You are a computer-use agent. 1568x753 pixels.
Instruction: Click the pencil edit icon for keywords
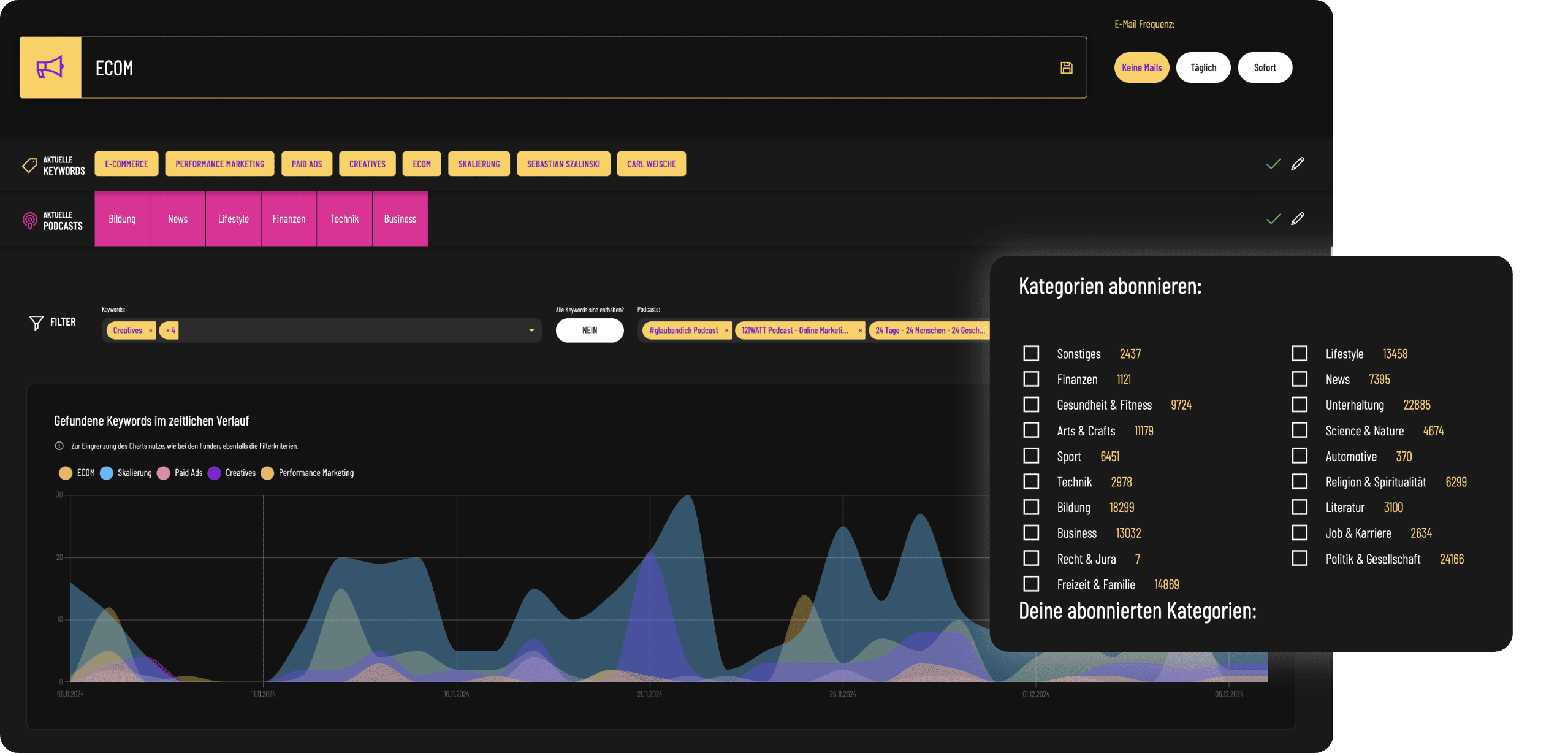pos(1297,164)
